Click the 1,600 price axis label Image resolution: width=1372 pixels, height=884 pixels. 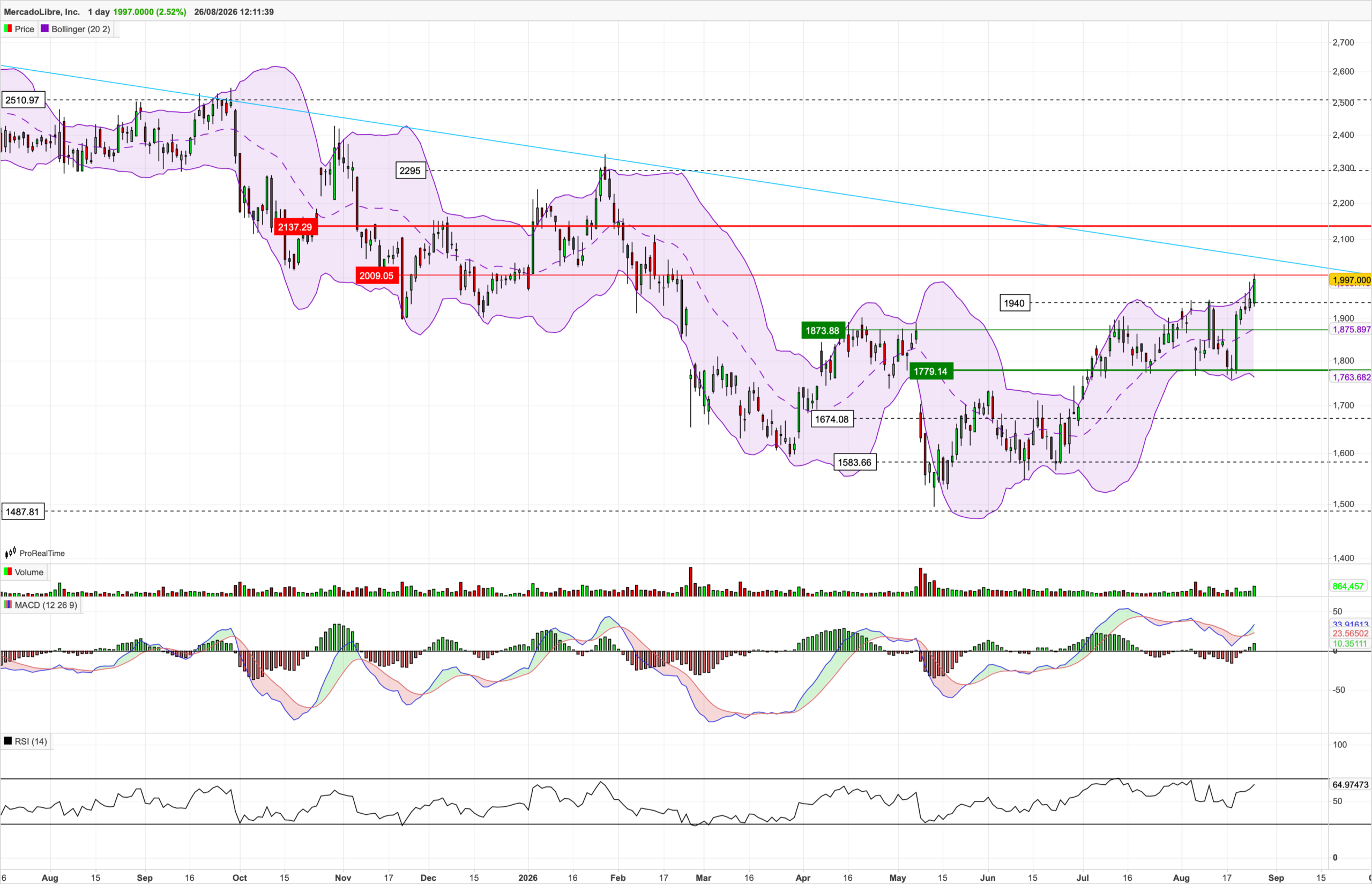coord(1343,453)
